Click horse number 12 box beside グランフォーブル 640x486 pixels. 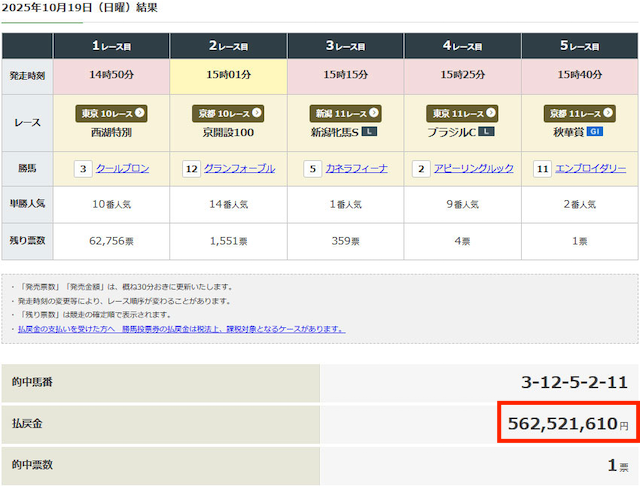click(x=190, y=169)
